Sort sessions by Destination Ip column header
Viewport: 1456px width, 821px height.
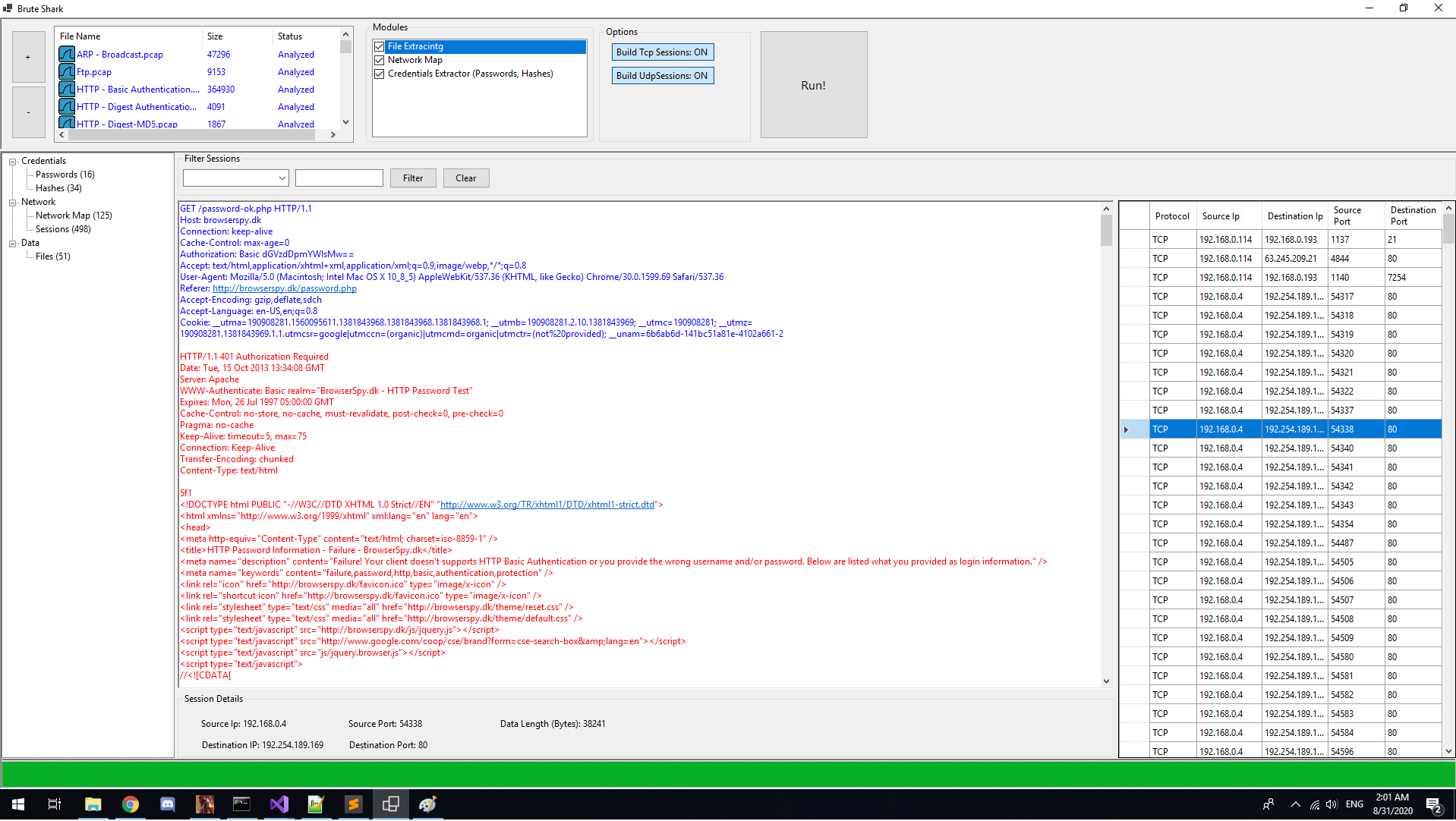pos(1295,216)
